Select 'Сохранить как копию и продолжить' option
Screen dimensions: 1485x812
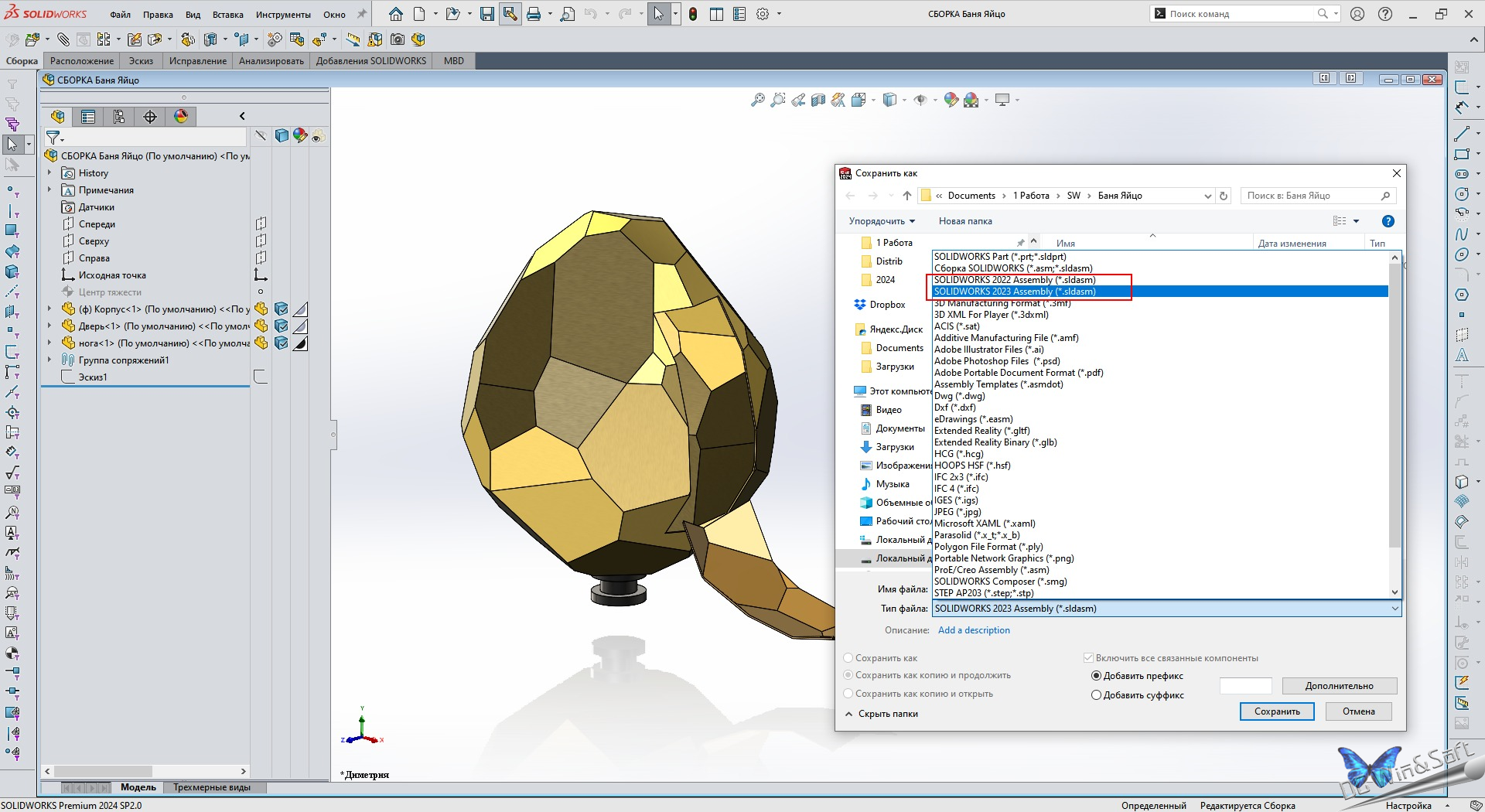coord(848,675)
